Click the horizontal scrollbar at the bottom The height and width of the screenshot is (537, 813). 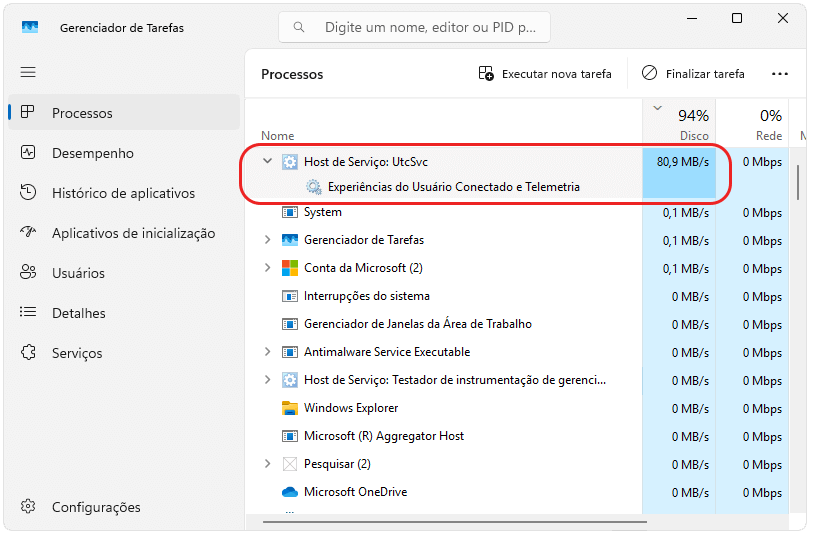(455, 522)
